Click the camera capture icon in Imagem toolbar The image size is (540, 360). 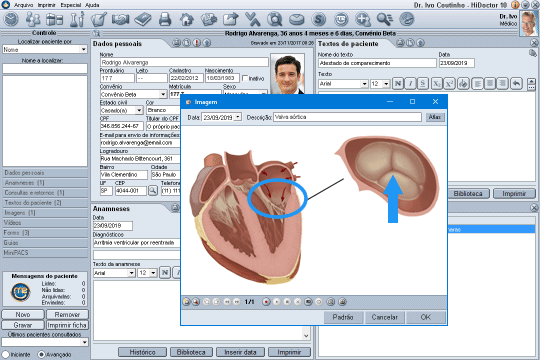point(308,302)
